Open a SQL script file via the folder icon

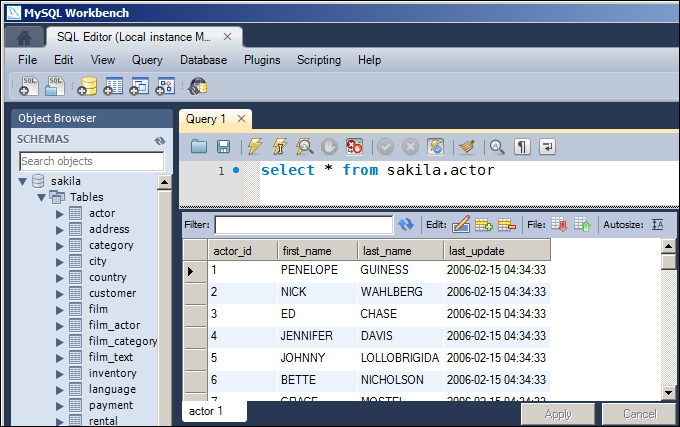pyautogui.click(x=199, y=147)
